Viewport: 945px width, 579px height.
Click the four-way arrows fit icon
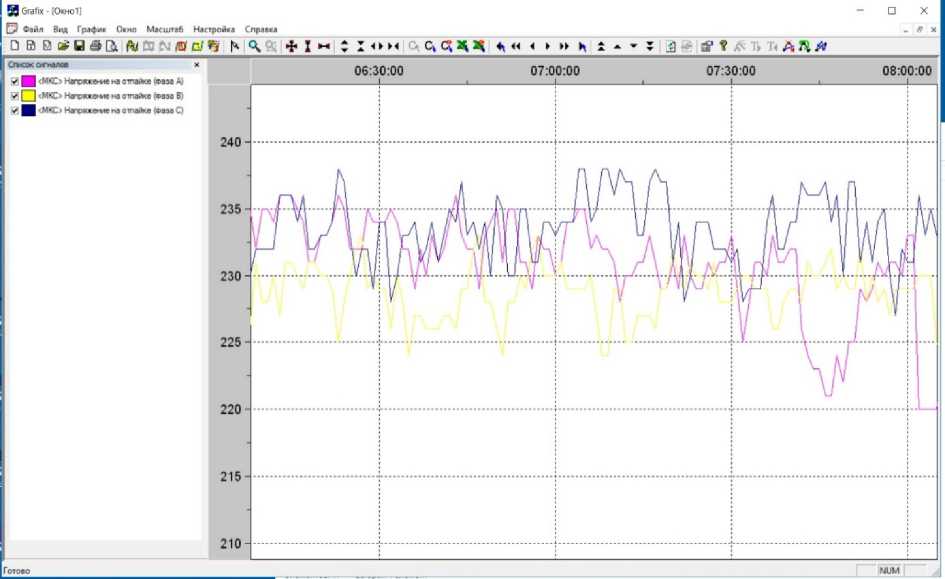(x=292, y=46)
